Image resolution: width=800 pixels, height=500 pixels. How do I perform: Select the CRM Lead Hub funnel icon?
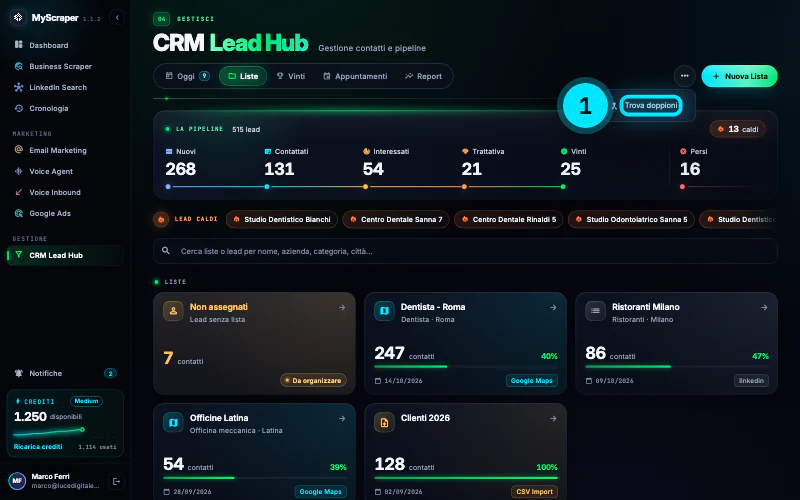(19, 255)
